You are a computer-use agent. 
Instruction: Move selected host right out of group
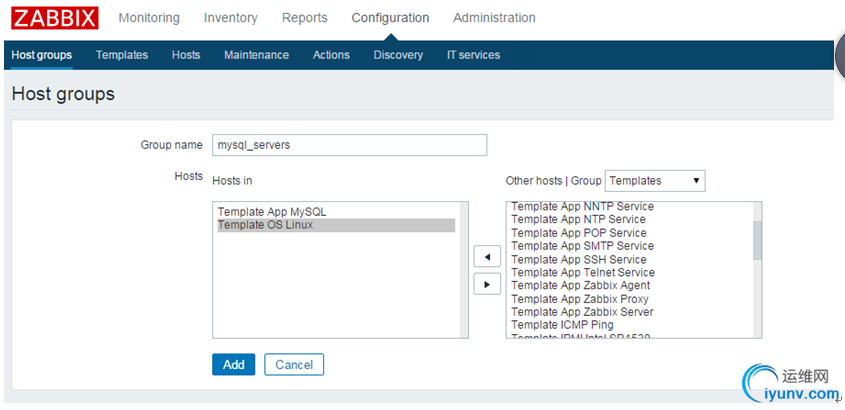(x=487, y=284)
